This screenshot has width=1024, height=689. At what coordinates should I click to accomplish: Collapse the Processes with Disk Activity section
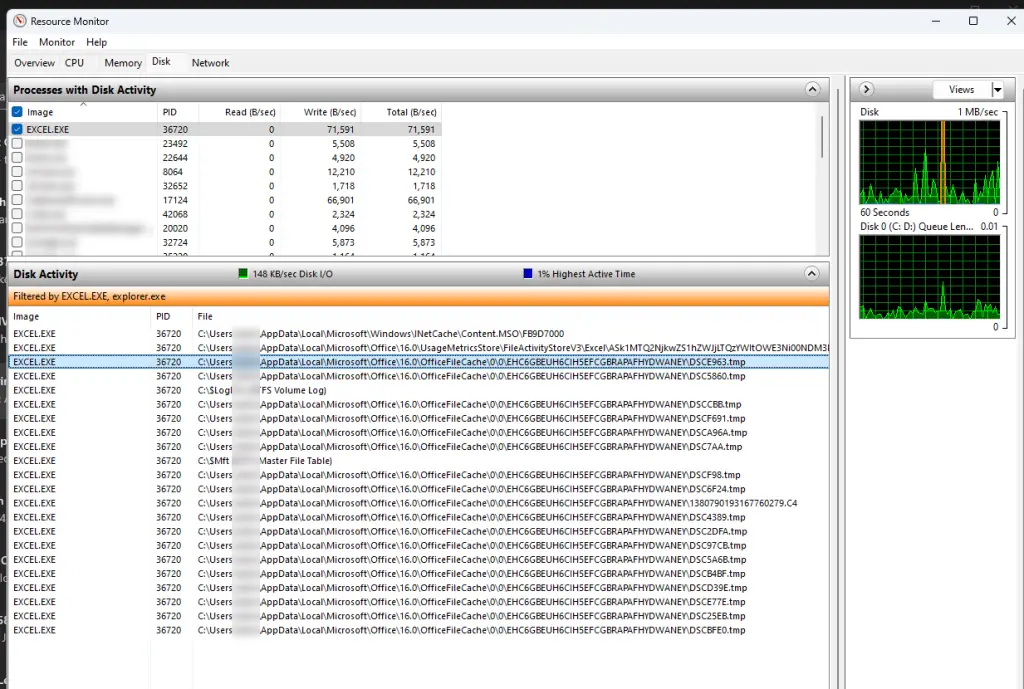(812, 89)
